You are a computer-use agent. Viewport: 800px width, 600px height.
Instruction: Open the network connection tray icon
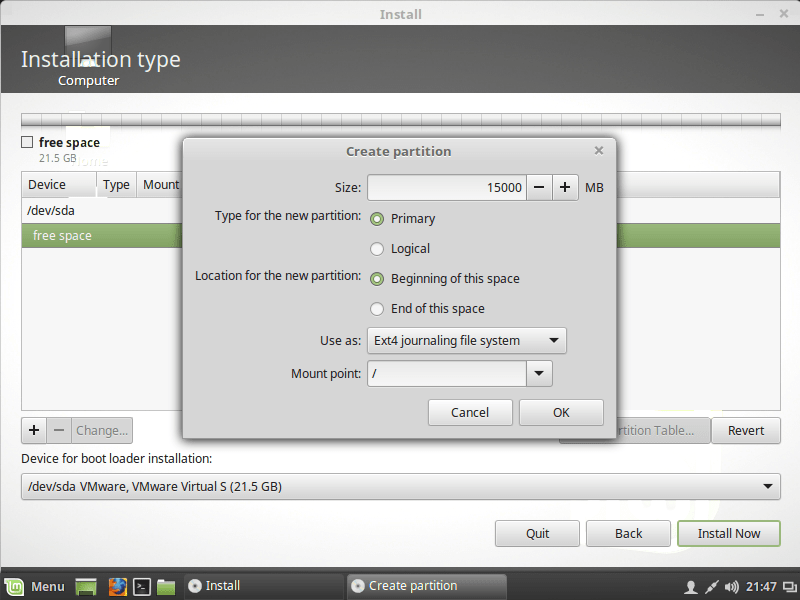pyautogui.click(x=711, y=587)
